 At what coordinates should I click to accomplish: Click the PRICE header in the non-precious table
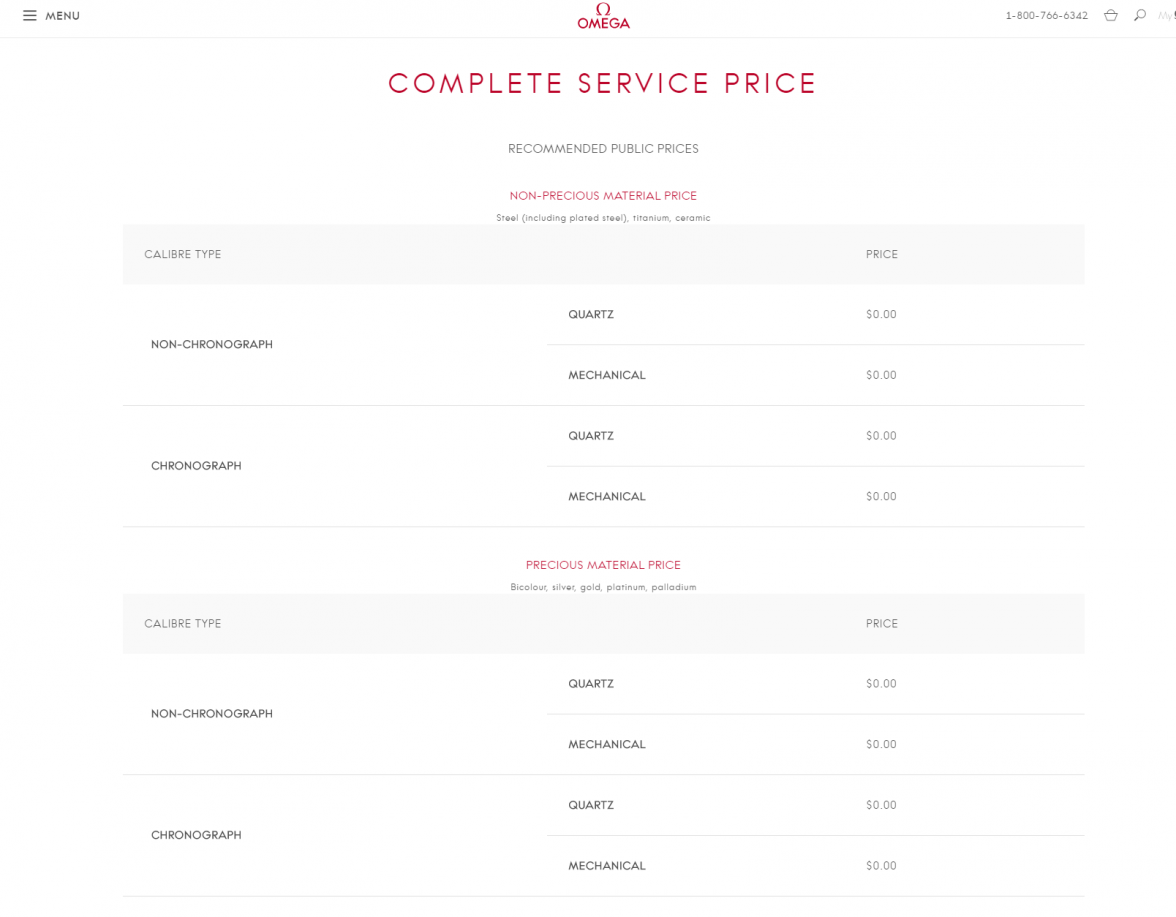tap(881, 254)
